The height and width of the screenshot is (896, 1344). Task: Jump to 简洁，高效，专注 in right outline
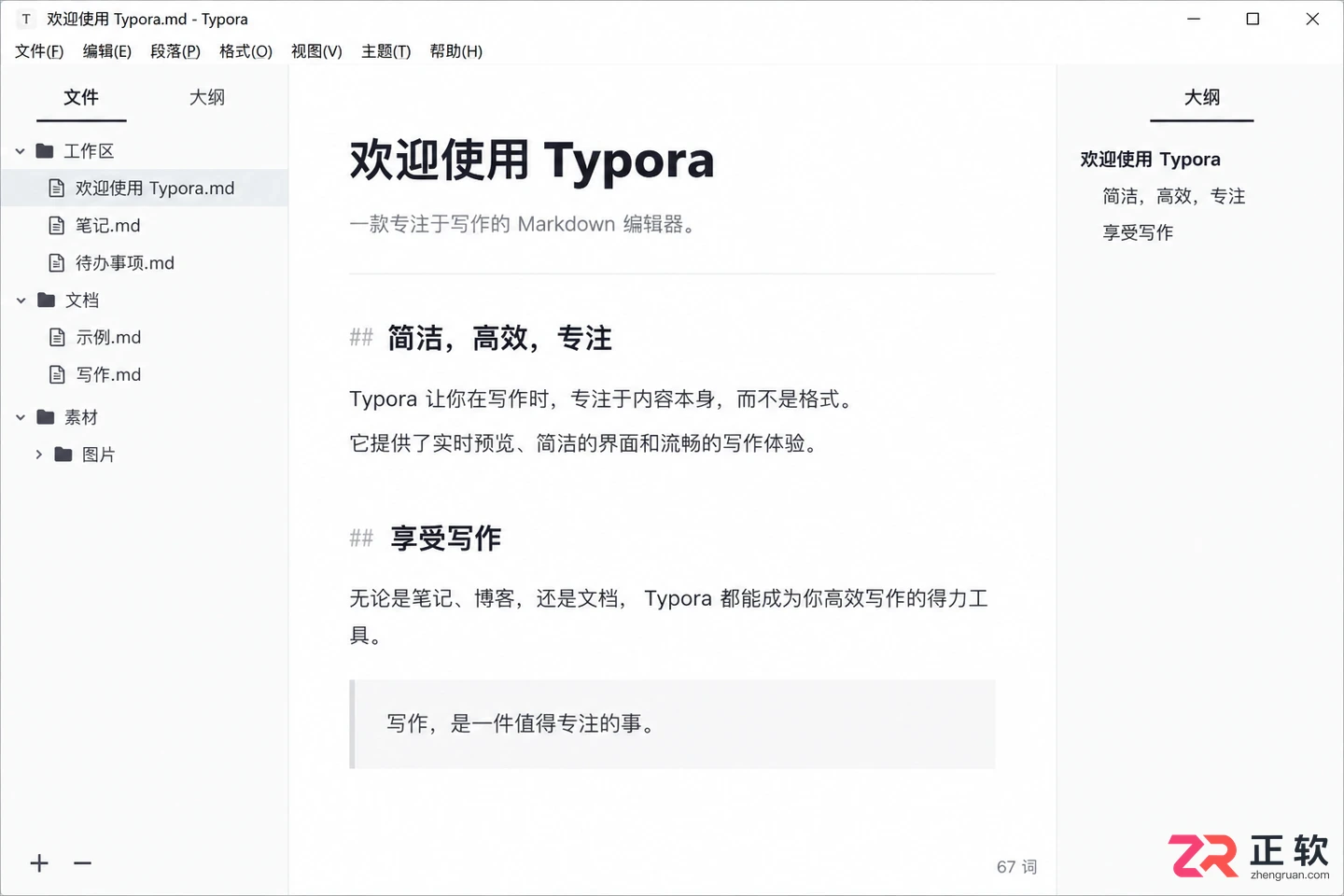(x=1174, y=196)
